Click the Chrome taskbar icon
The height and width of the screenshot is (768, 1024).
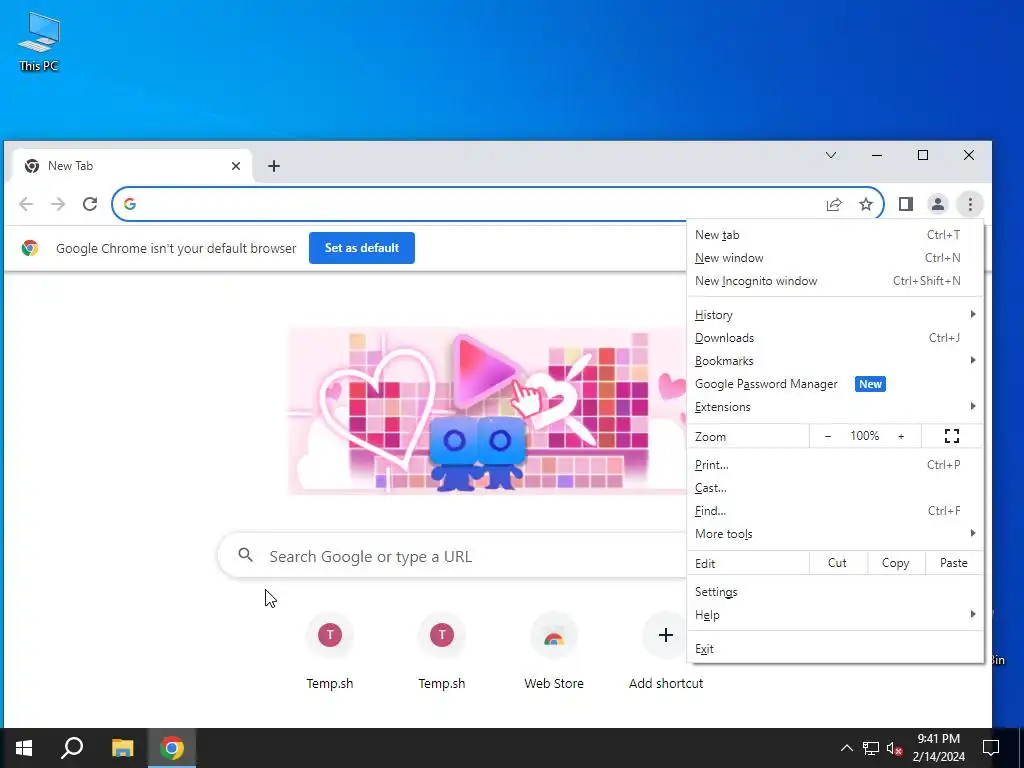172,748
